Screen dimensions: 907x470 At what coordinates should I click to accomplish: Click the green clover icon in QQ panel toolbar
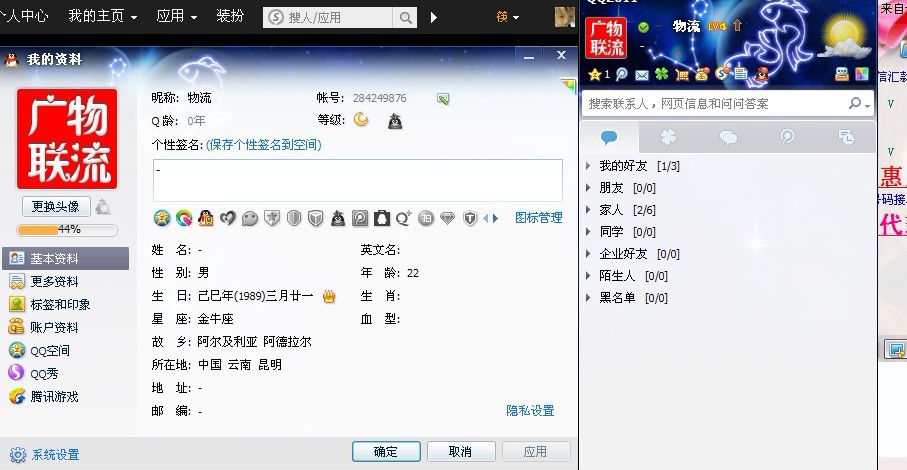[x=661, y=74]
